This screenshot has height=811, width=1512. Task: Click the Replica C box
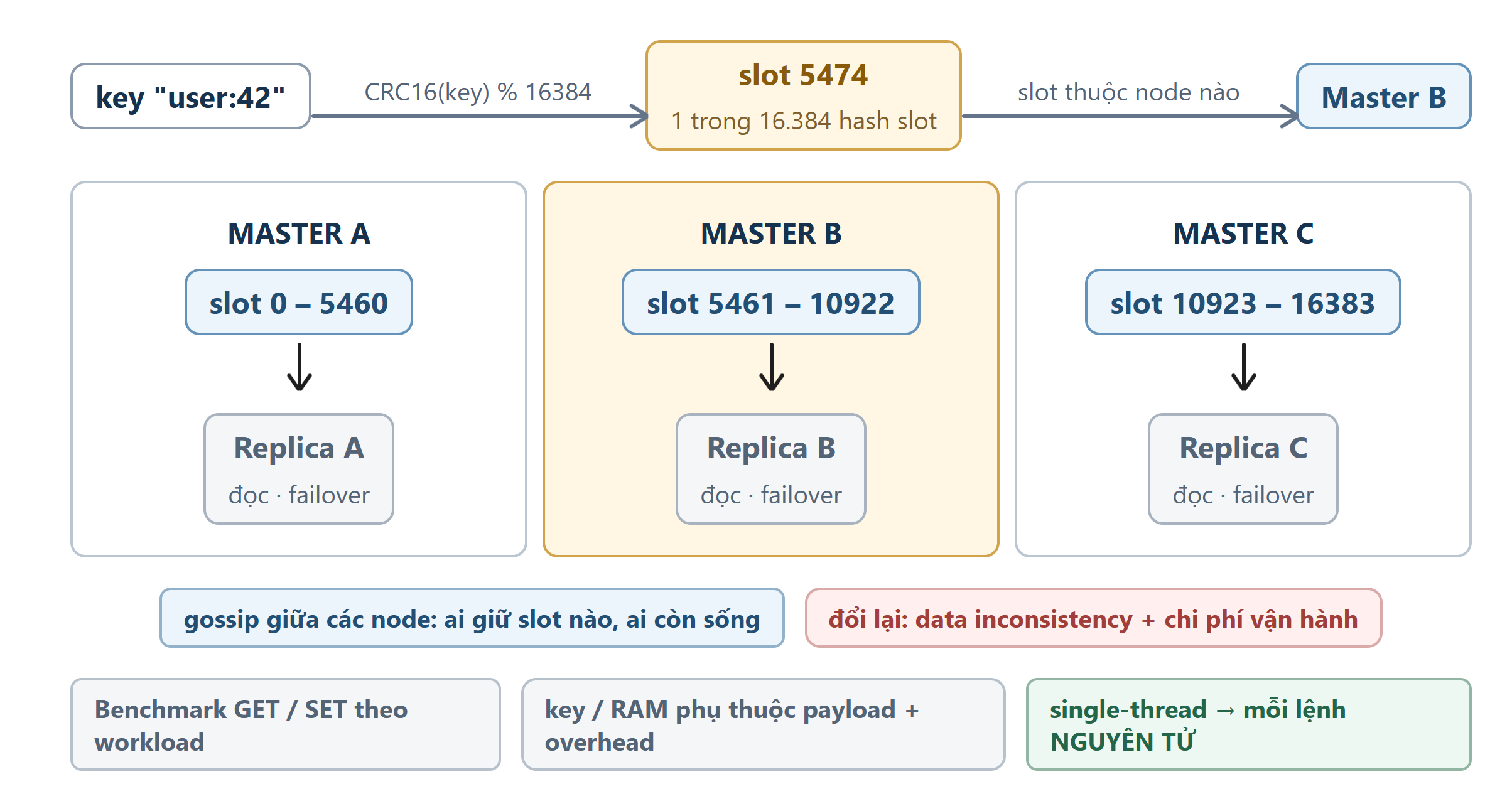(x=1243, y=469)
